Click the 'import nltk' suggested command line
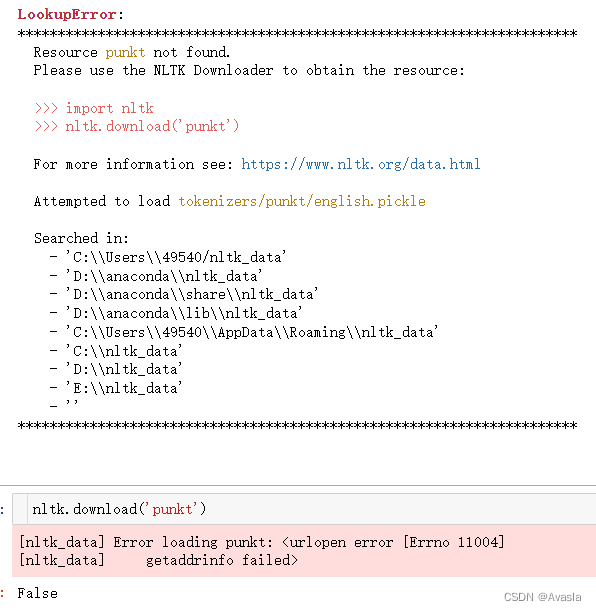This screenshot has width=596, height=611. 94,108
